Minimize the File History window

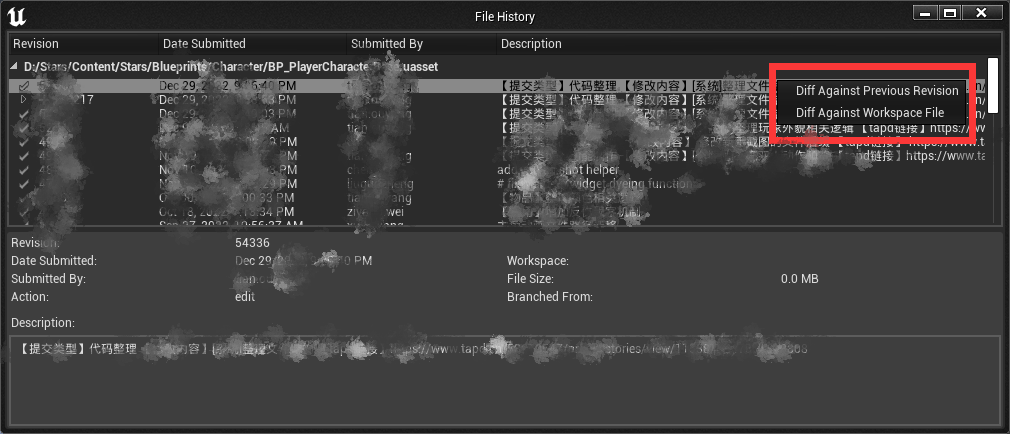(x=924, y=13)
